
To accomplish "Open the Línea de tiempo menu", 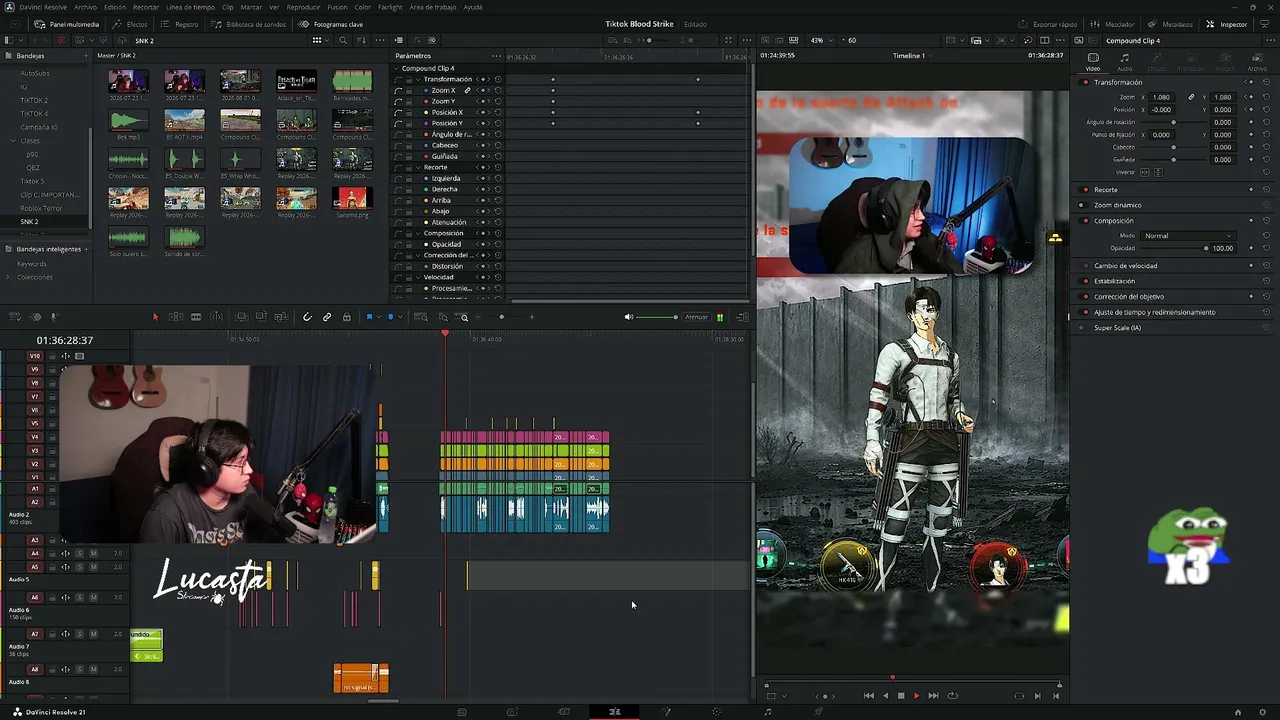I will coord(190,7).
